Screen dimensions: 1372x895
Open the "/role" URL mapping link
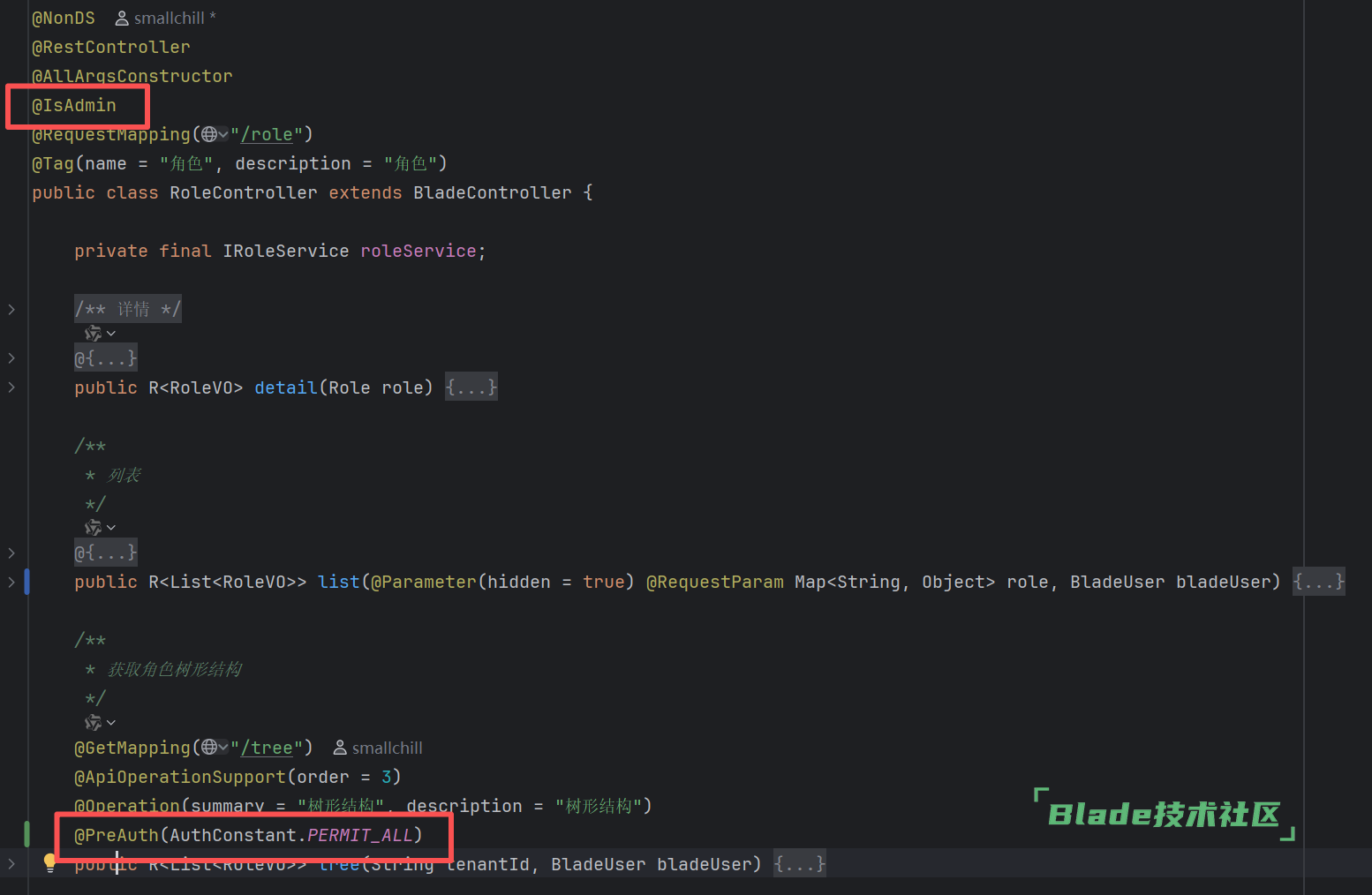point(267,134)
